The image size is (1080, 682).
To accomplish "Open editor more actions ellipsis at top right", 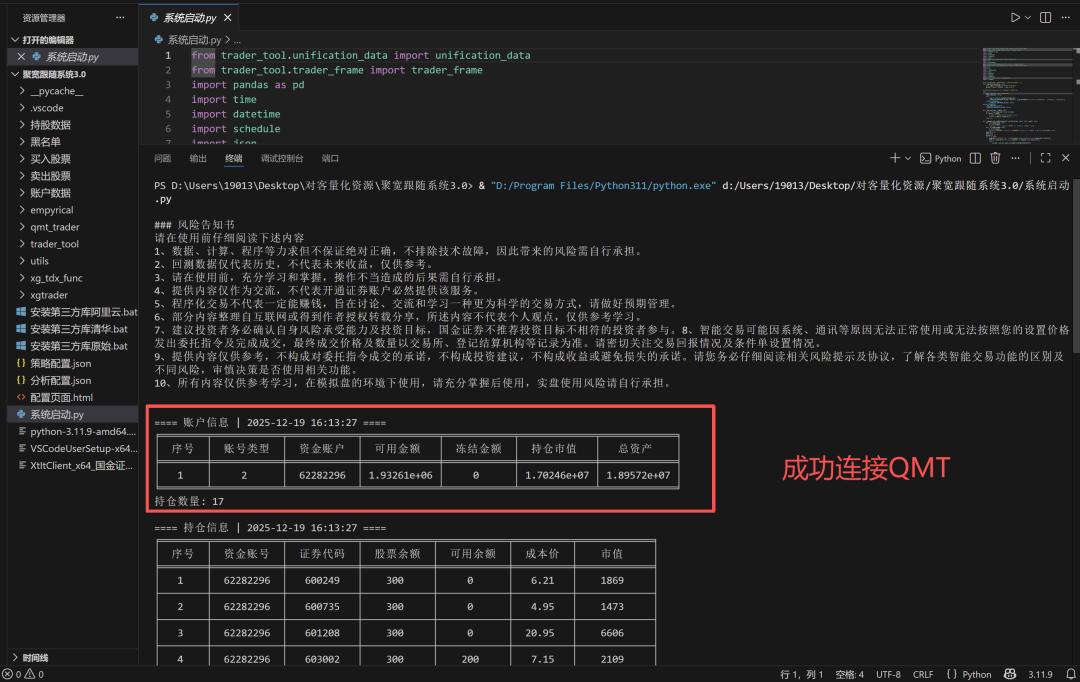I will coord(1066,17).
